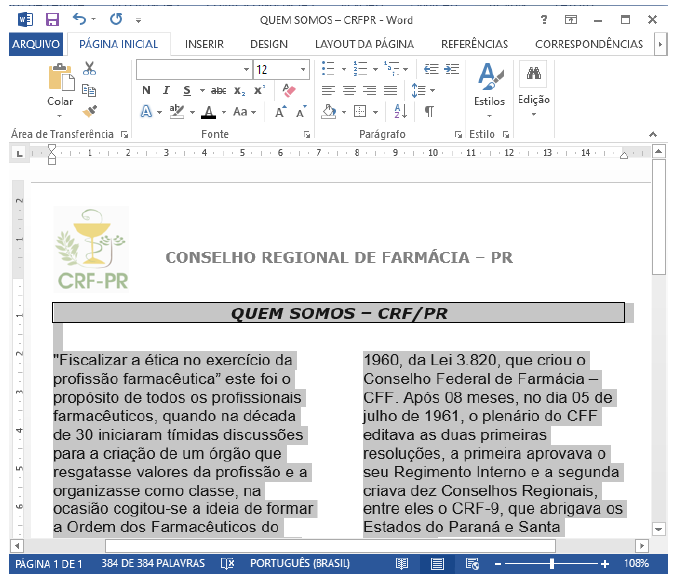Toggle italic formatting (I)
The image size is (676, 582).
(166, 90)
